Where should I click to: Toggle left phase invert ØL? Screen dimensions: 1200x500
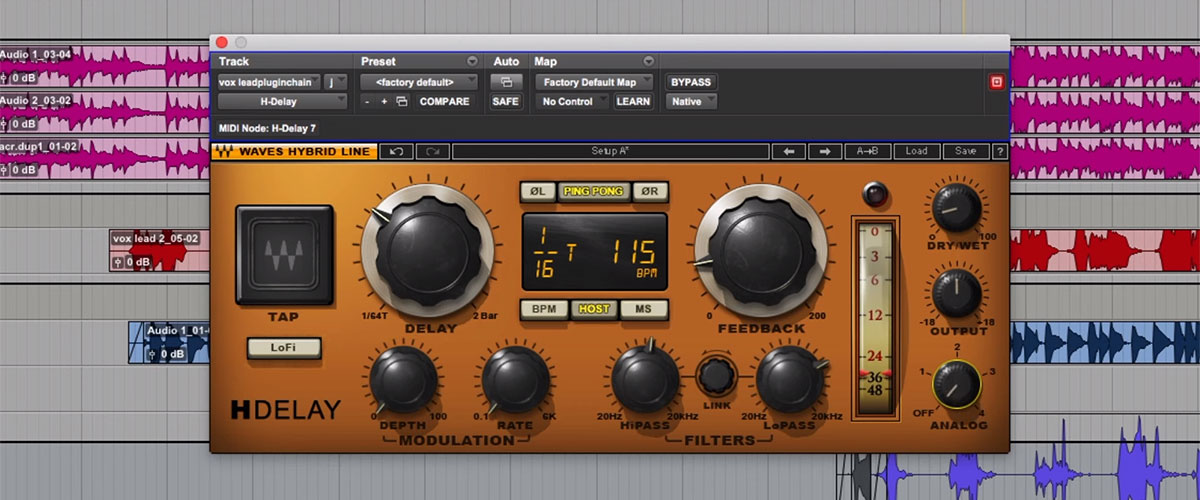click(x=537, y=191)
